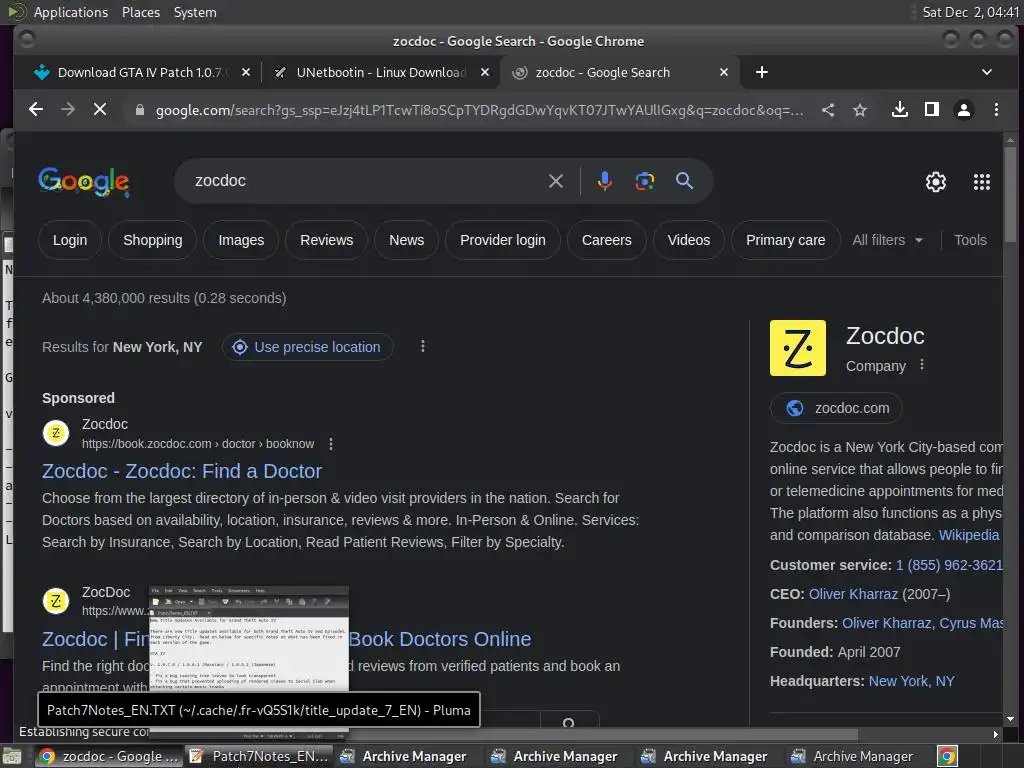Image resolution: width=1024 pixels, height=768 pixels.
Task: Open 'Zocdoc - Zocdoc: Find a Doctor' link
Action: (x=182, y=471)
